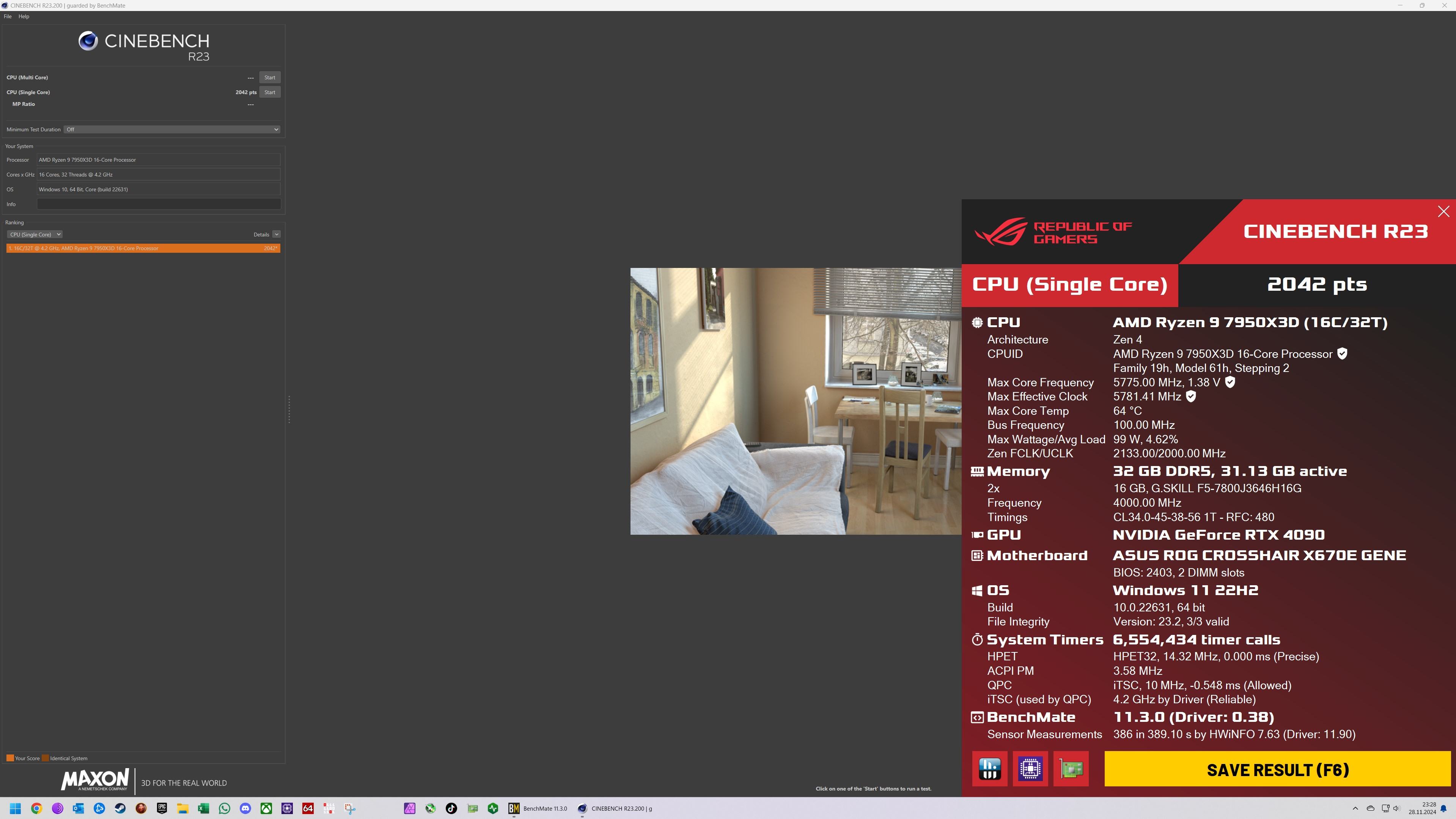Open TikTok from the taskbar
The image size is (1456, 819).
click(451, 808)
